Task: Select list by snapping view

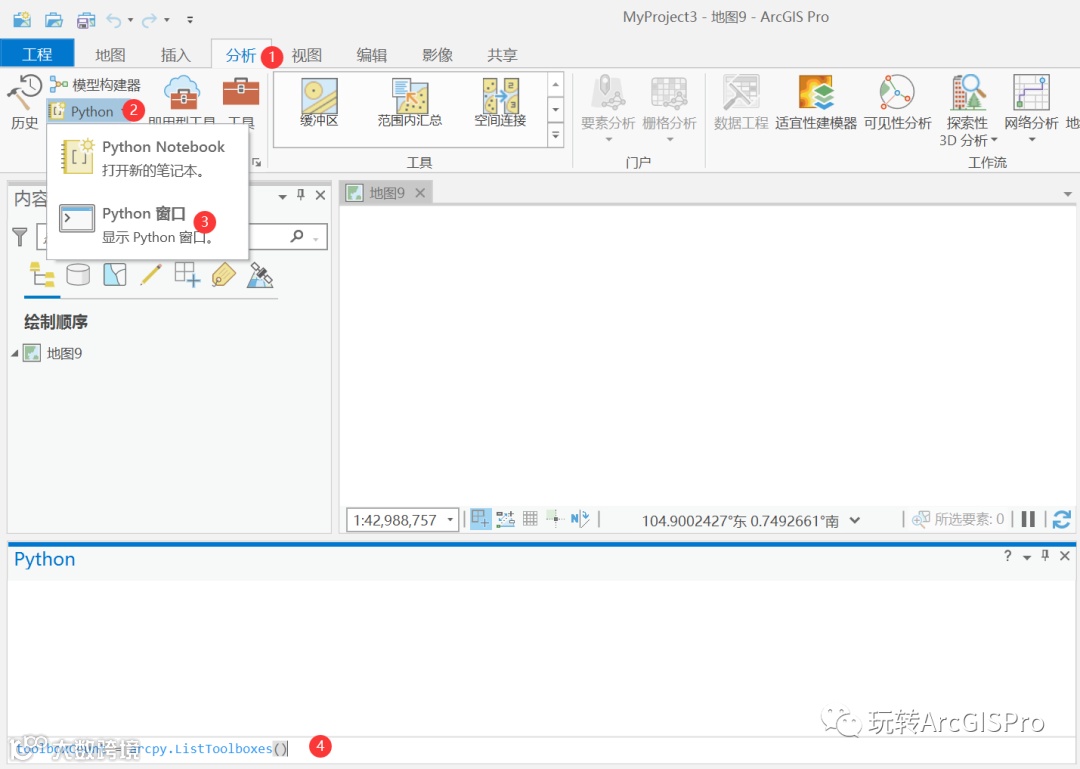Action: pos(187,275)
